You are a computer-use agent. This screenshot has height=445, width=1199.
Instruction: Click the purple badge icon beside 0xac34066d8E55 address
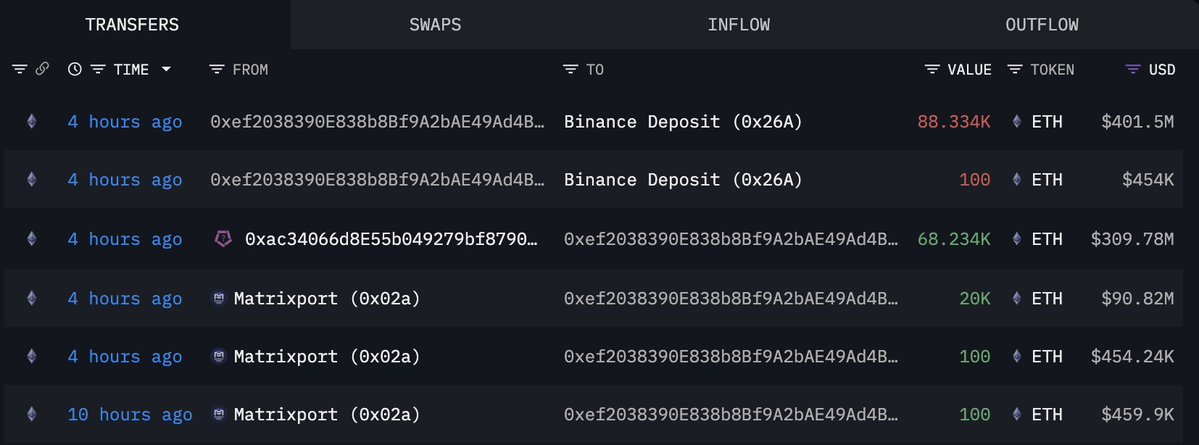pos(222,239)
